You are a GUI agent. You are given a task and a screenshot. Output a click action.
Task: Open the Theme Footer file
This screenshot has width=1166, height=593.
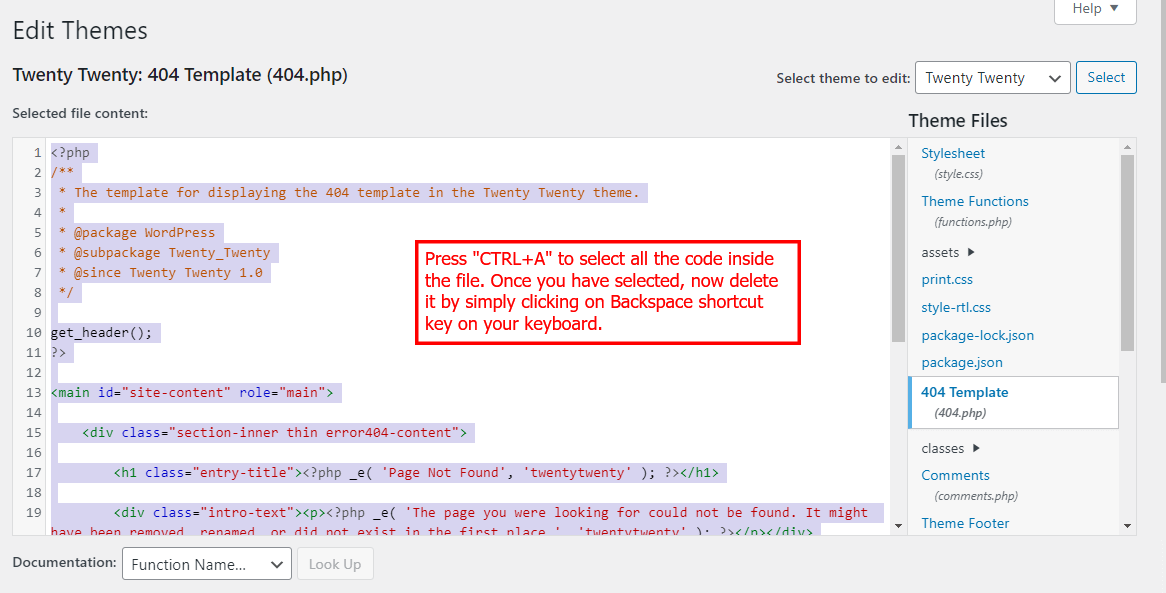[x=965, y=523]
